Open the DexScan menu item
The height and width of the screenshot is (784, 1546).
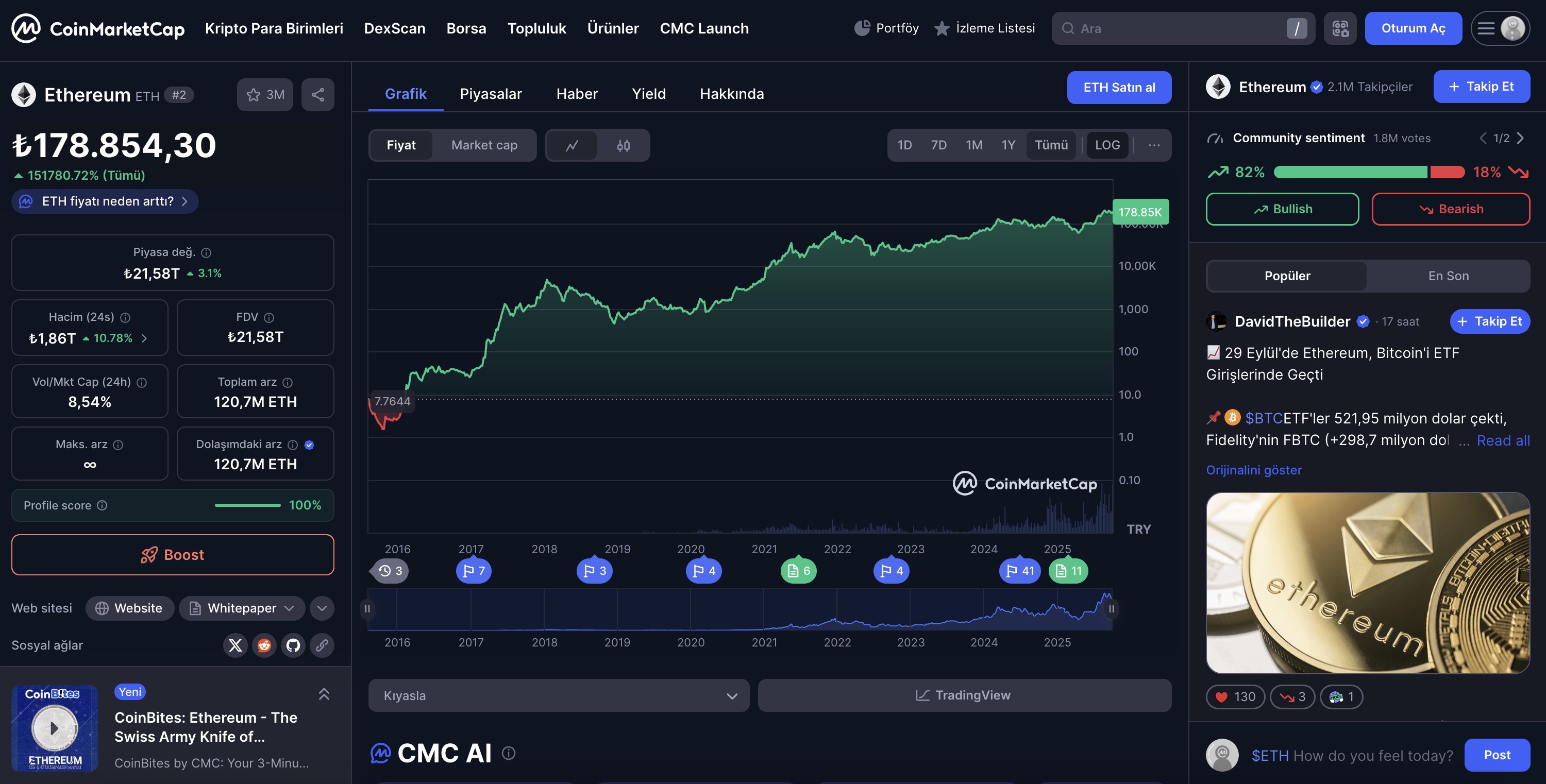click(x=394, y=28)
